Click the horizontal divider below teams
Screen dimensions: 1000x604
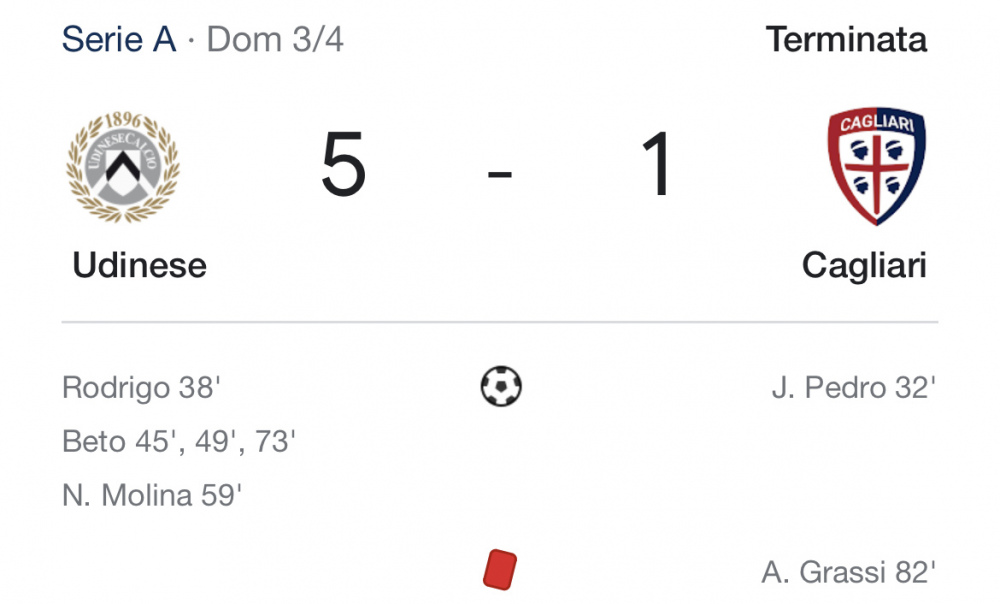pyautogui.click(x=499, y=322)
